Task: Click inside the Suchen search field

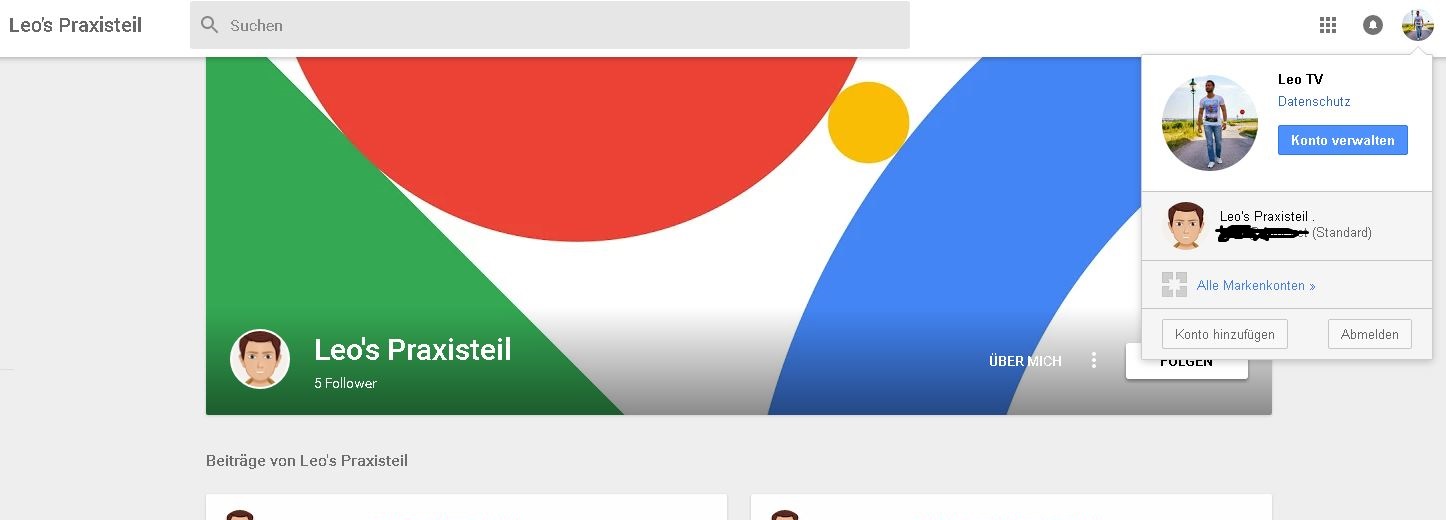Action: click(x=550, y=25)
